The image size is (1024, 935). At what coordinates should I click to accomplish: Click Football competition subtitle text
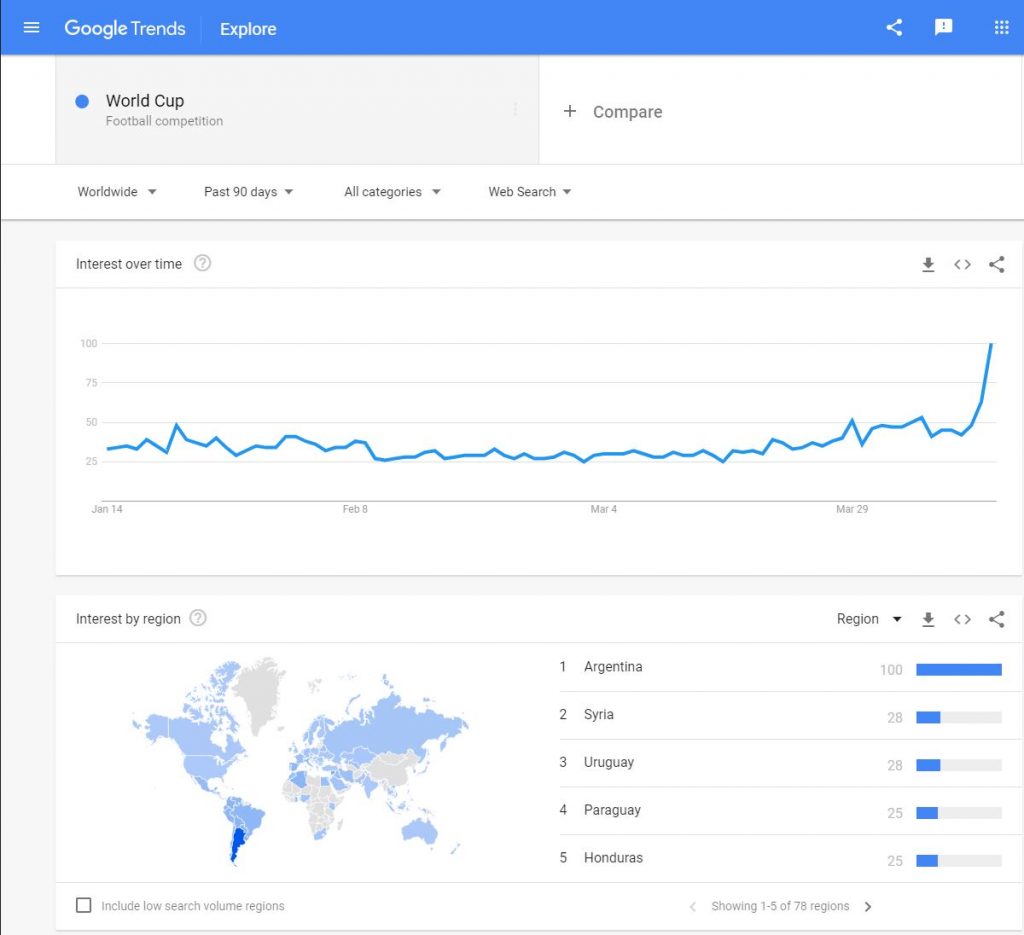[x=165, y=121]
